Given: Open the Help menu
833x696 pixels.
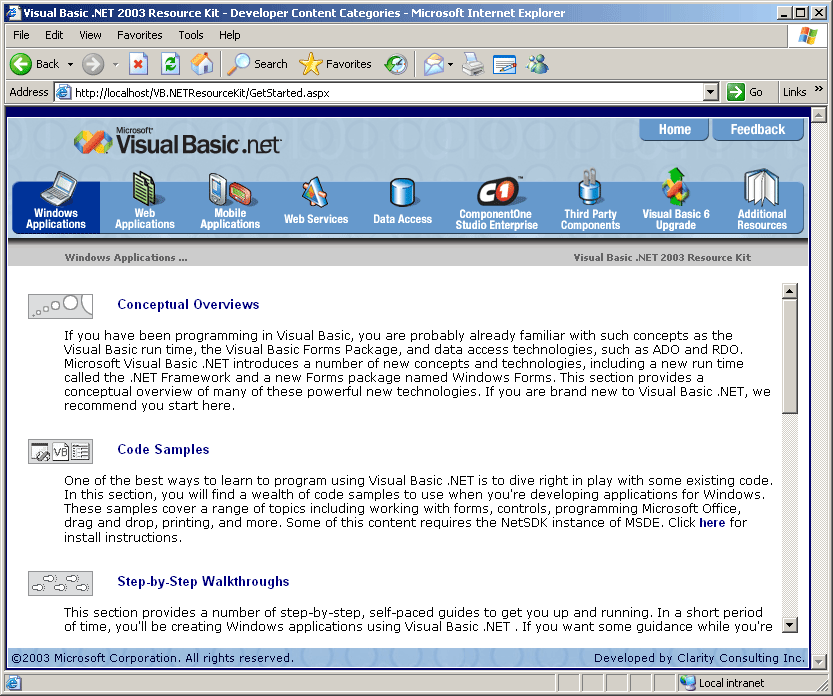Looking at the screenshot, I should [230, 35].
